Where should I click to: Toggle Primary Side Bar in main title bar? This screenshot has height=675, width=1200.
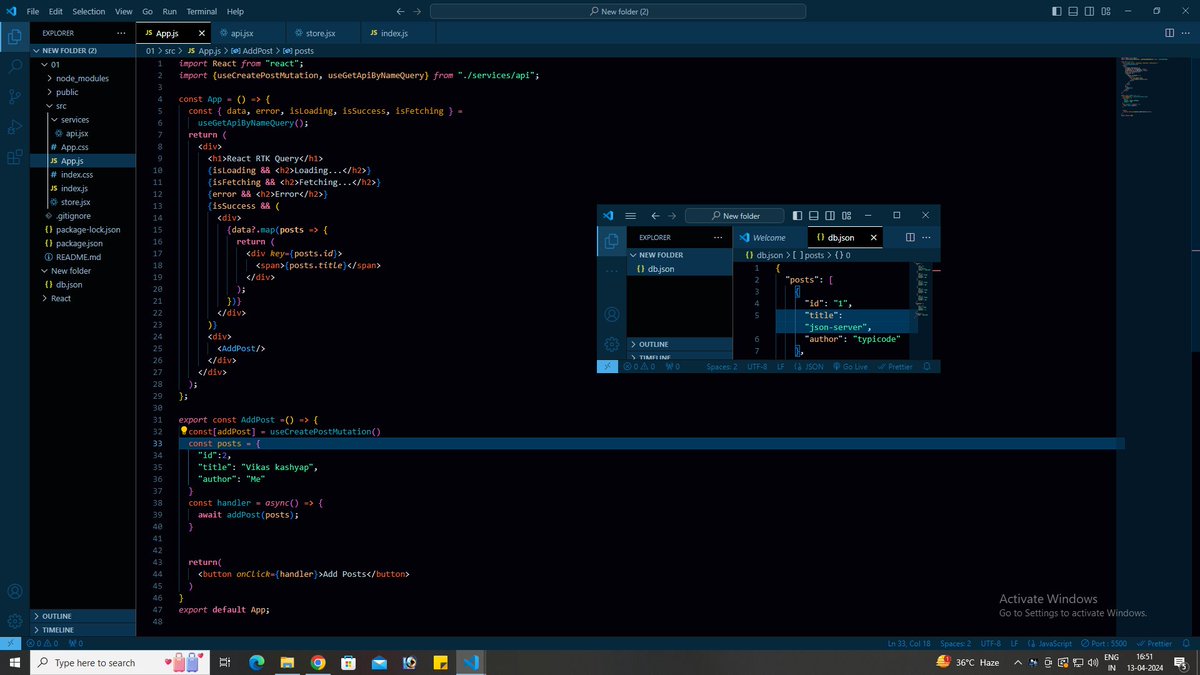pos(1058,11)
